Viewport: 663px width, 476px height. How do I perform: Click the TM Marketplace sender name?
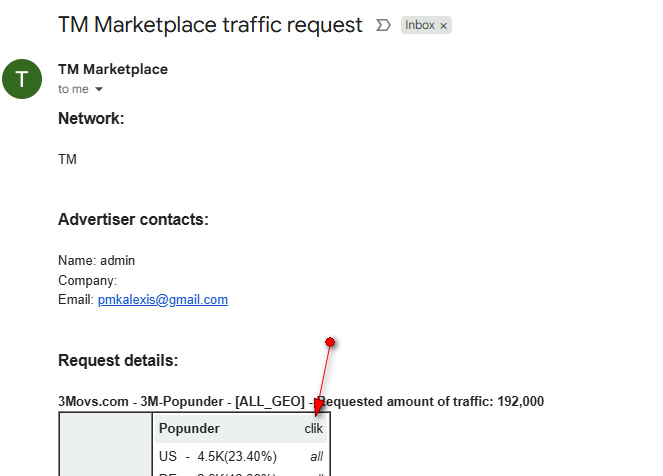click(113, 69)
